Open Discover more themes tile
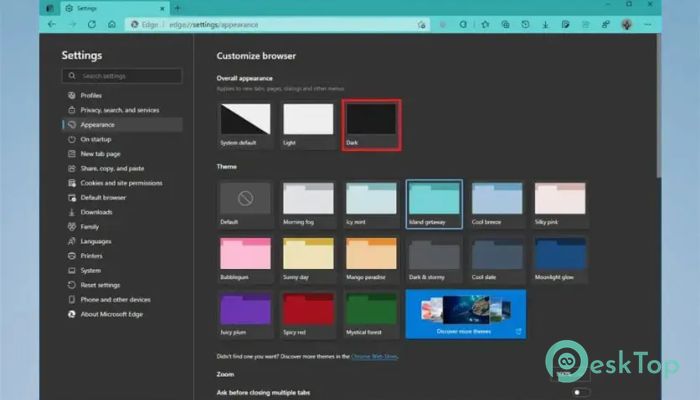Image resolution: width=700 pixels, height=400 pixels. coord(466,314)
